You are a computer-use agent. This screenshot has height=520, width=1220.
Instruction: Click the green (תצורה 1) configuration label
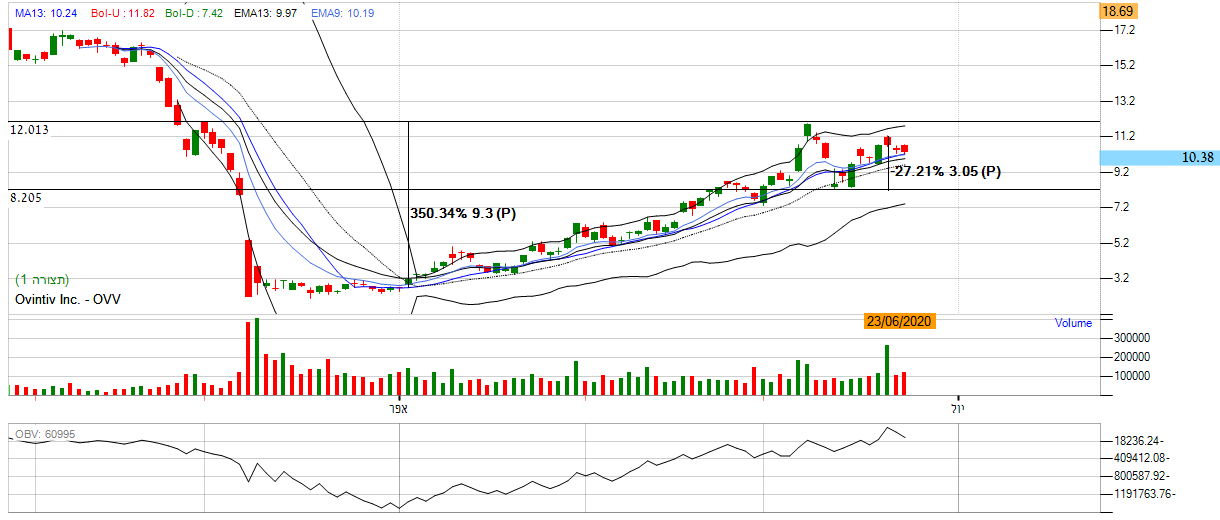coord(42,279)
